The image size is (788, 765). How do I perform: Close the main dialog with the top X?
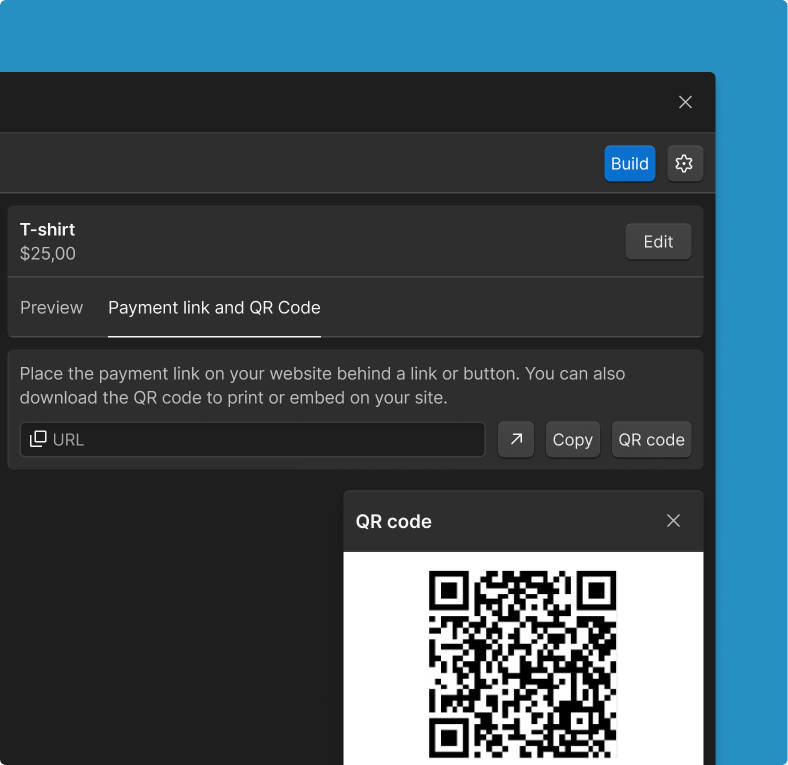(x=685, y=102)
